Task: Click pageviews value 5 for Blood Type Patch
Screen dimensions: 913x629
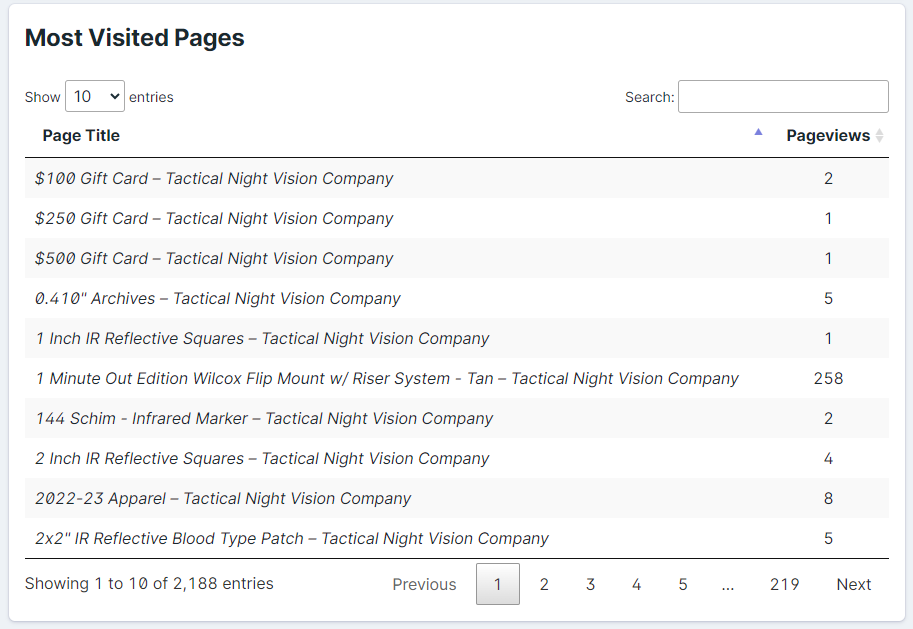Action: coord(828,538)
